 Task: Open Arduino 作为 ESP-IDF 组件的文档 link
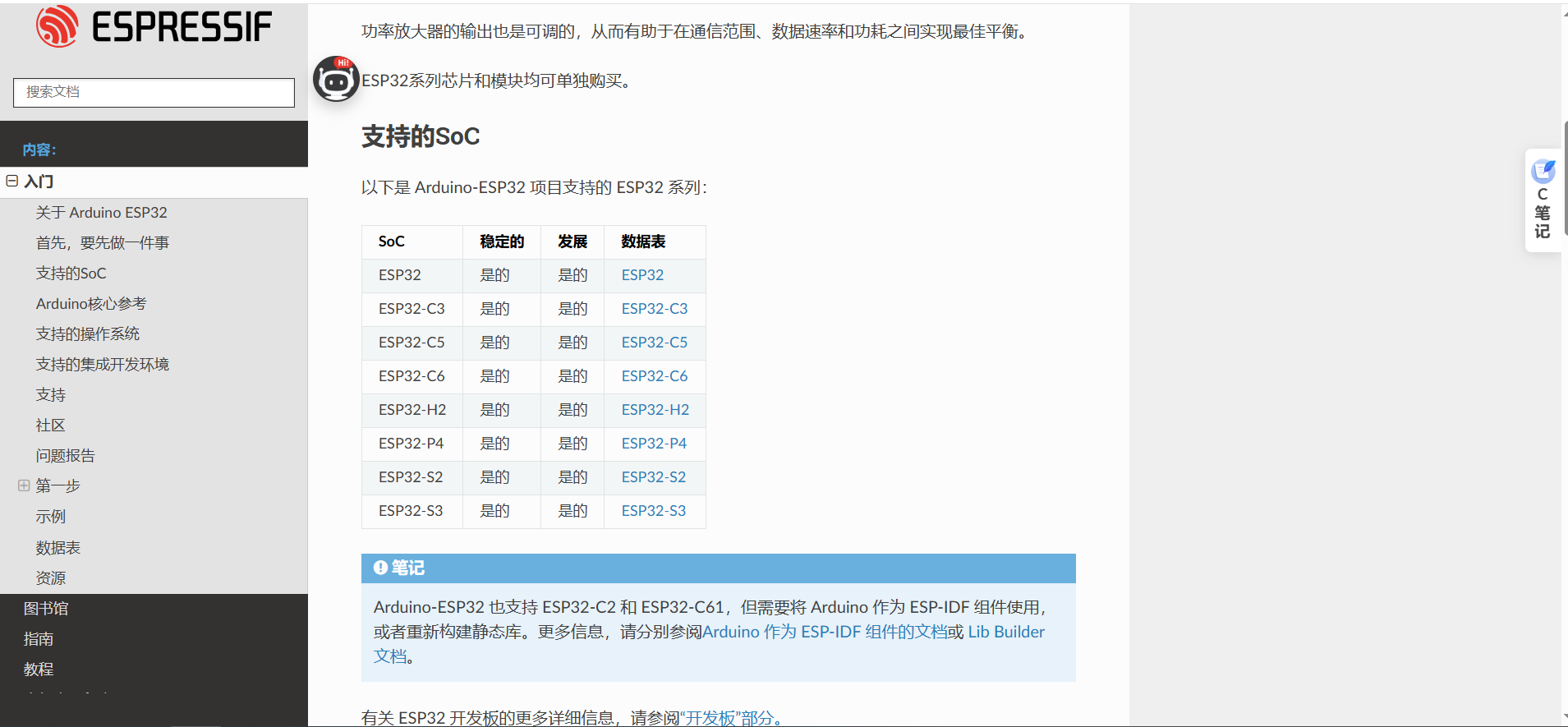pos(825,632)
